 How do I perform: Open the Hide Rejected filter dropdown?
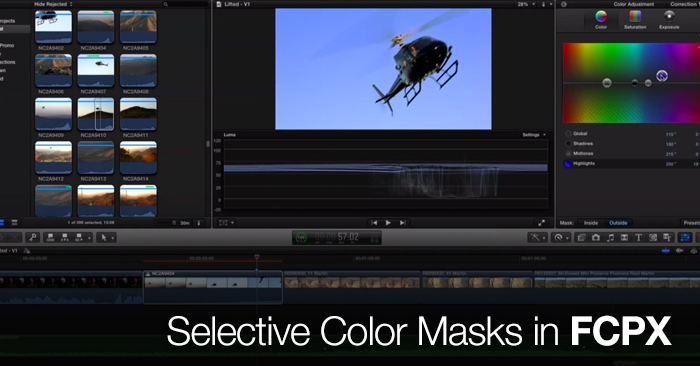click(x=53, y=4)
